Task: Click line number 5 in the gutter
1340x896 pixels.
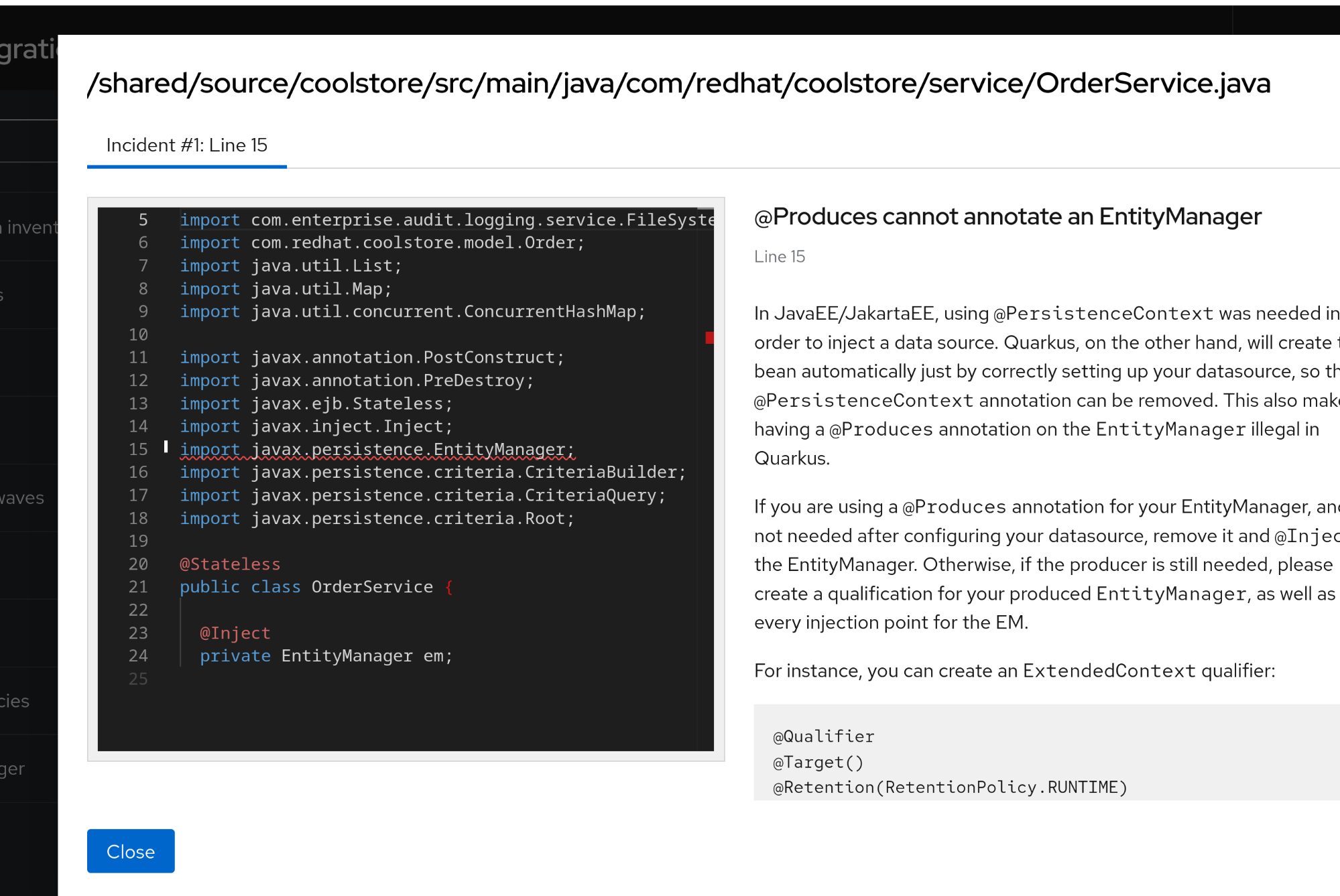Action: pyautogui.click(x=143, y=220)
